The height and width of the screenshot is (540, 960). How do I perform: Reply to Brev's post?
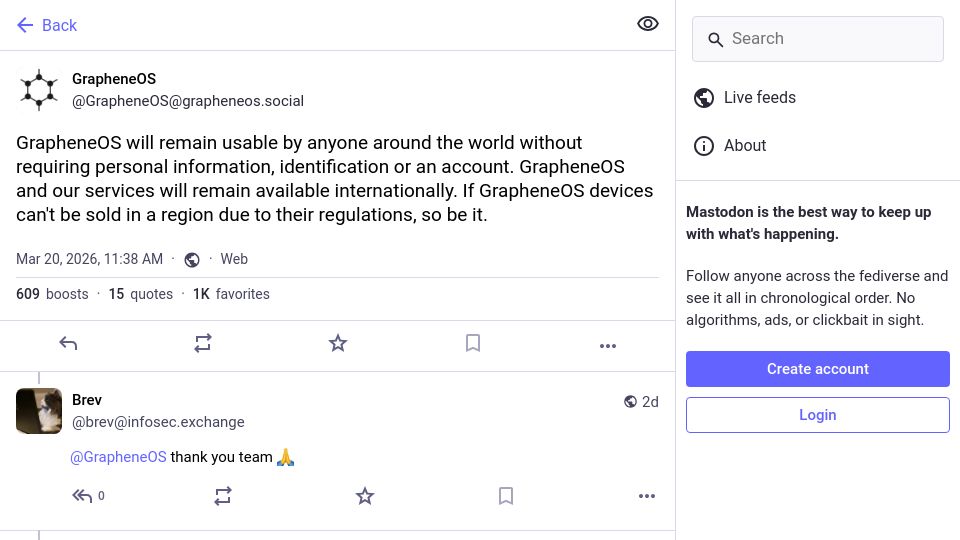coord(82,495)
